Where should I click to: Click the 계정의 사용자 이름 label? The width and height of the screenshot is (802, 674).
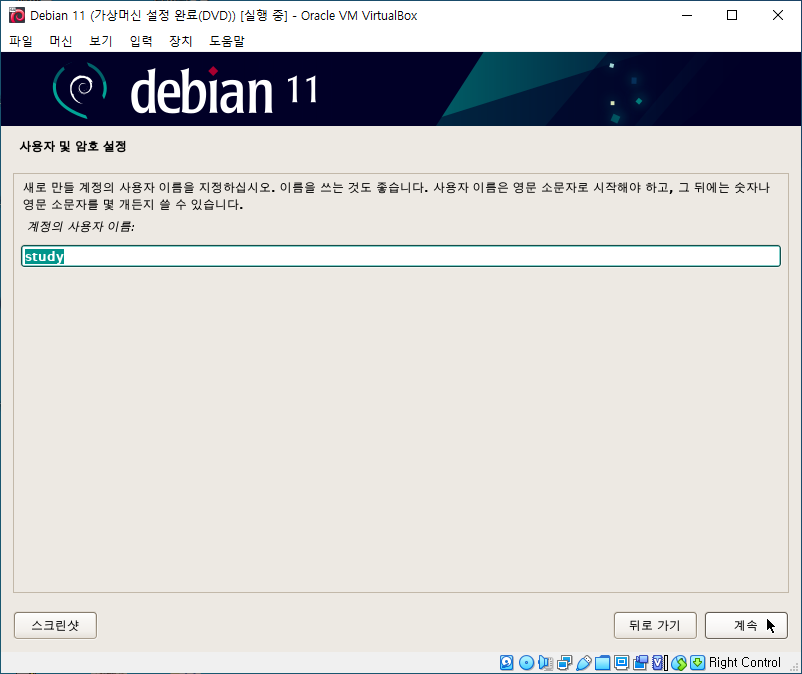pos(81,226)
